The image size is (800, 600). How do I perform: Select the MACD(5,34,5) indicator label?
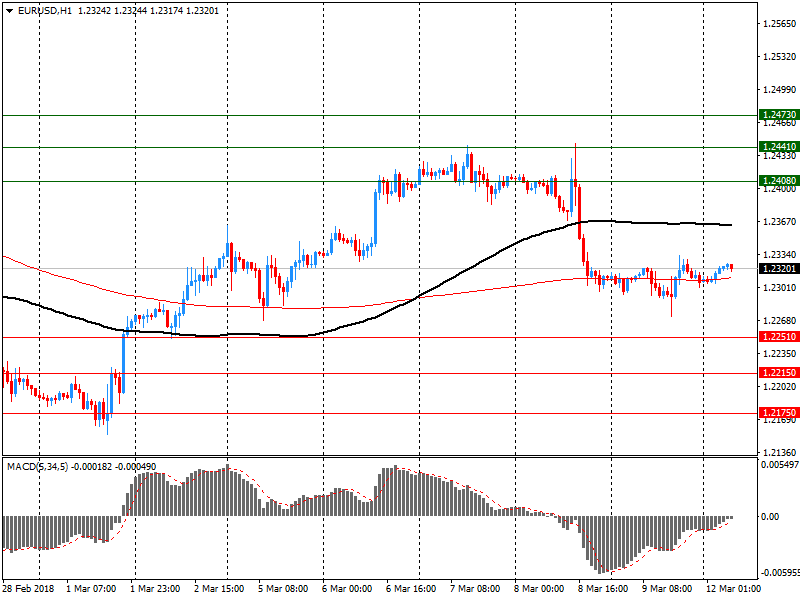click(x=38, y=467)
